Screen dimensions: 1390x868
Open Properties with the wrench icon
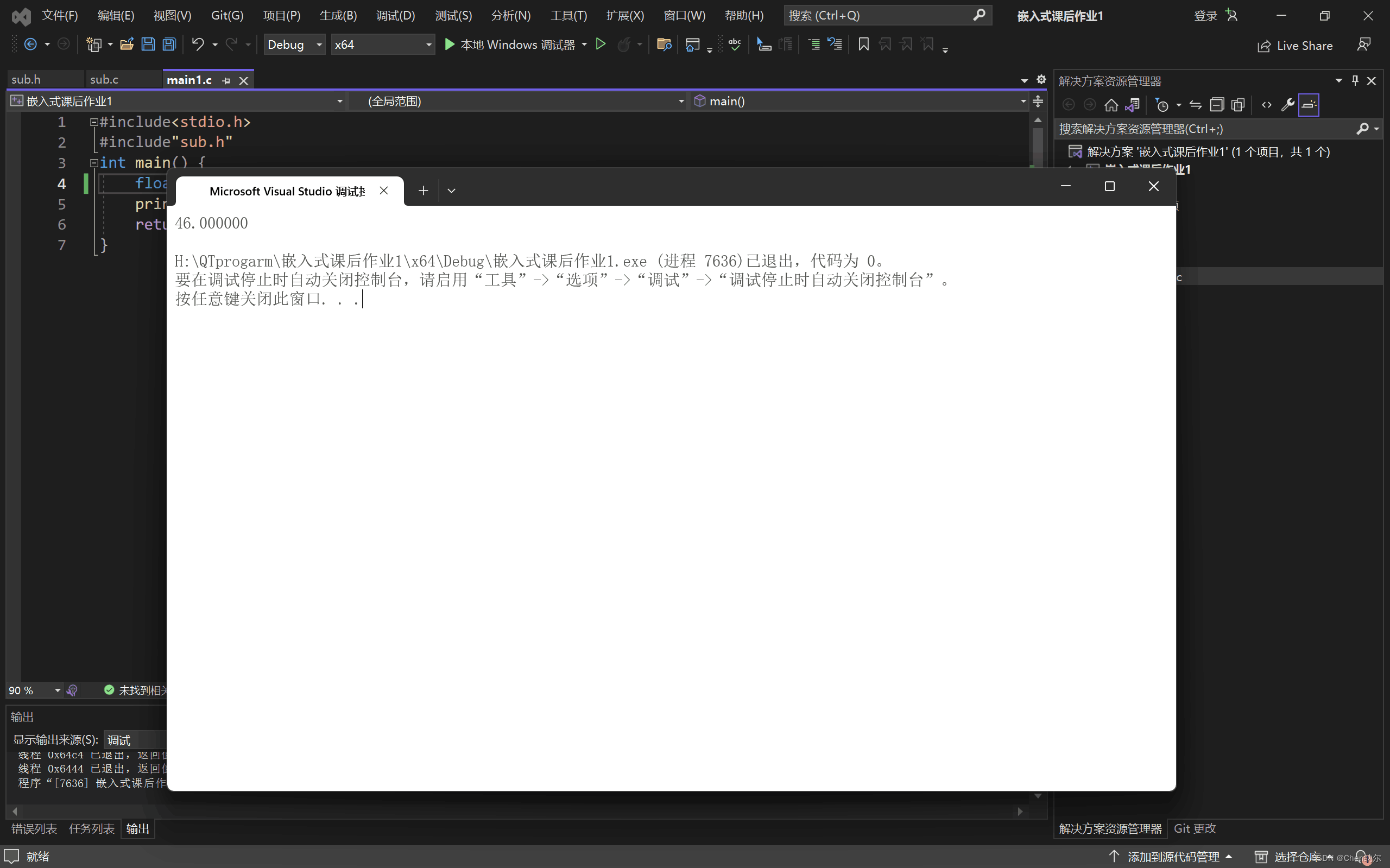pos(1288,104)
